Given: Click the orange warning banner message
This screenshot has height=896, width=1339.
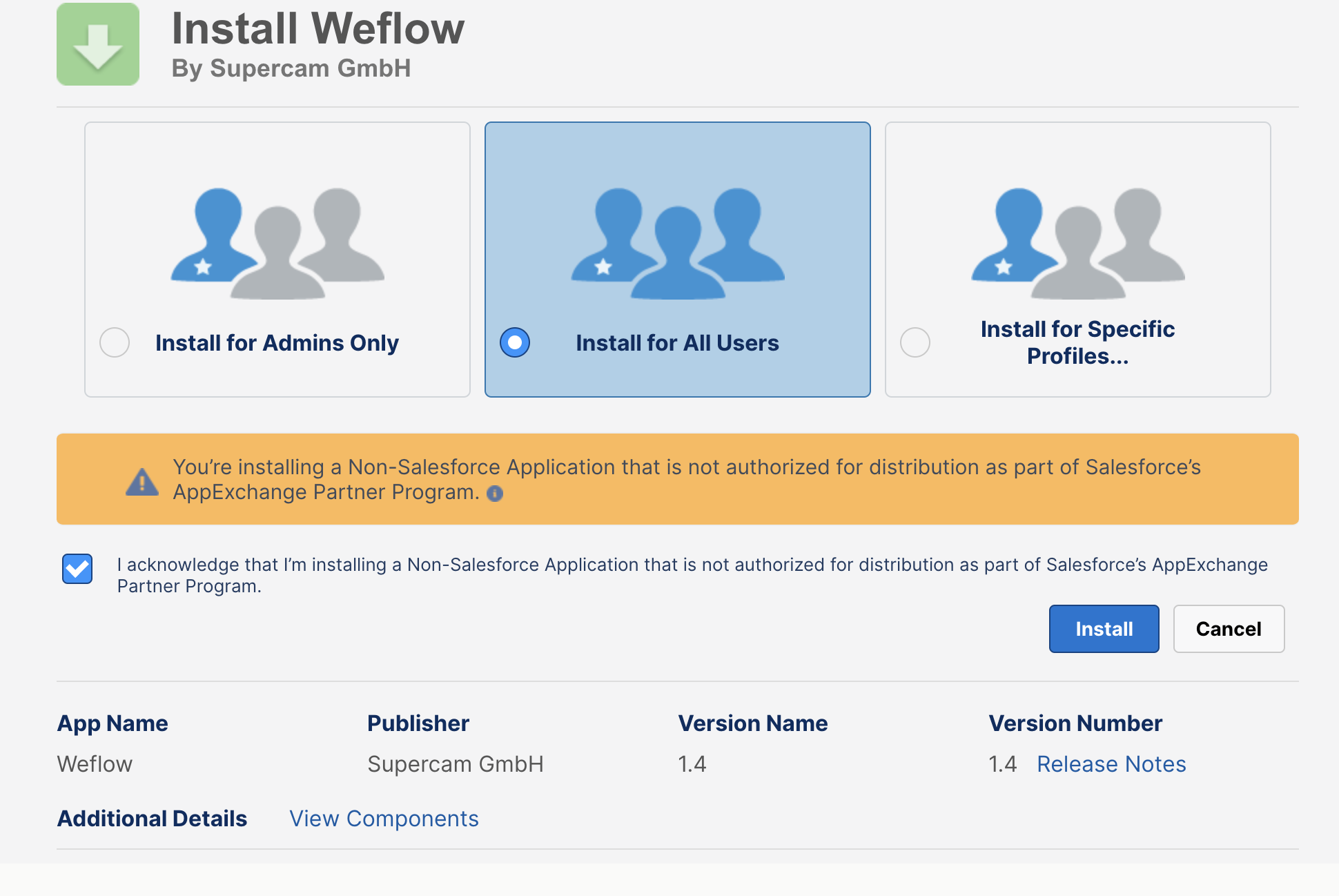Looking at the screenshot, I should (x=687, y=479).
